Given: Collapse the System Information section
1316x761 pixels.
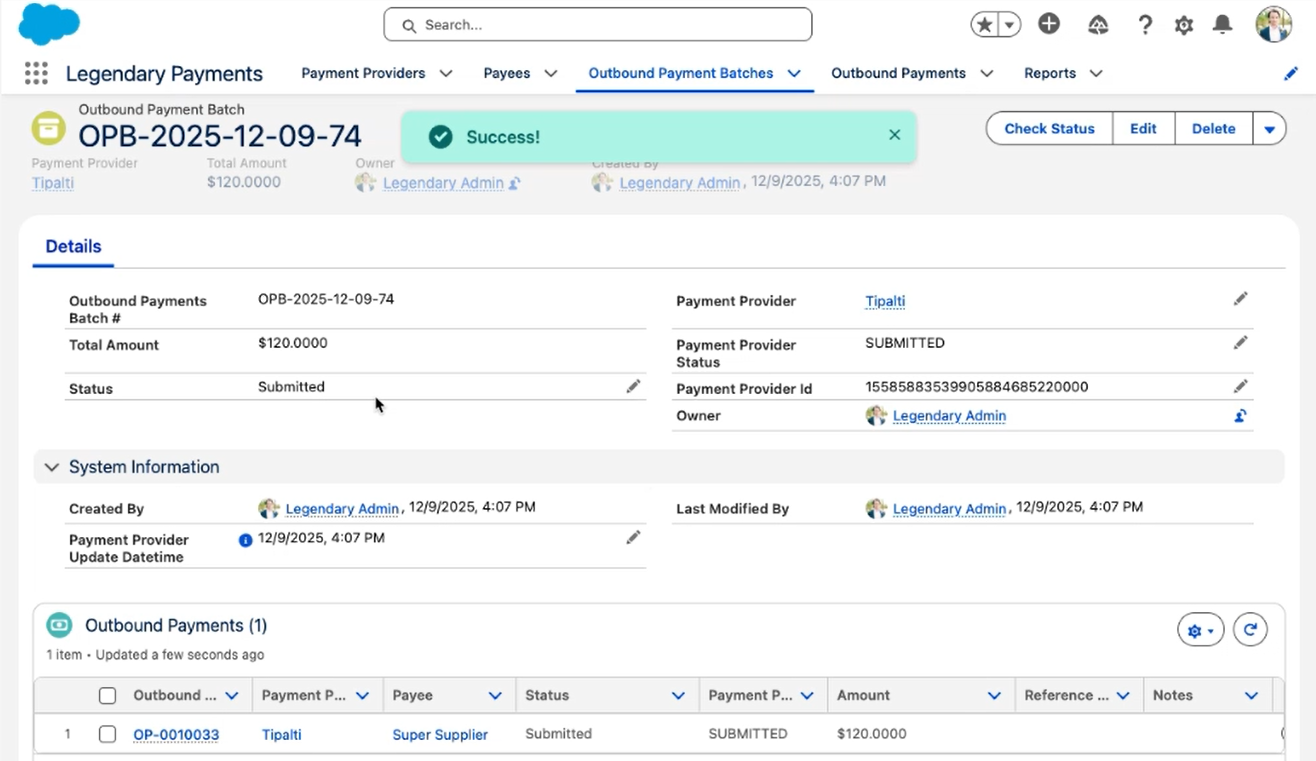Looking at the screenshot, I should pyautogui.click(x=52, y=467).
